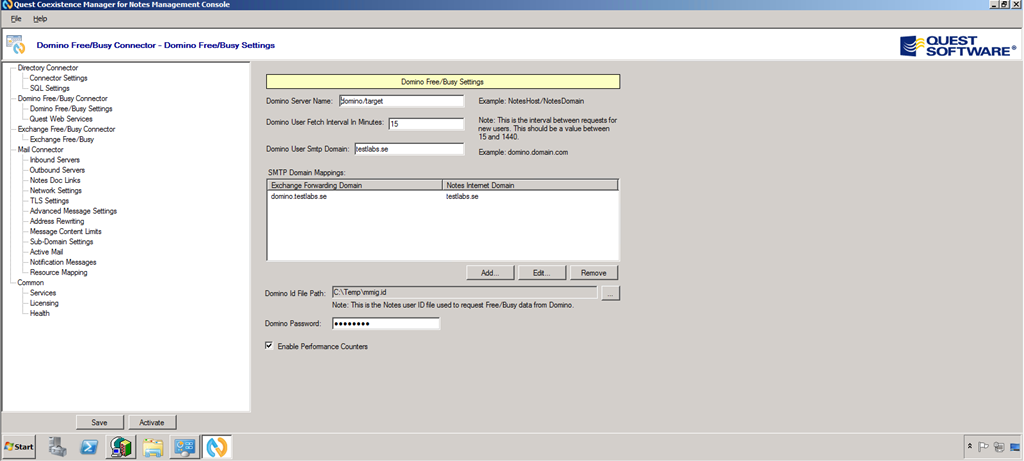Focus the Domino Password field
Image resolution: width=1024 pixels, height=461 pixels.
coord(385,323)
